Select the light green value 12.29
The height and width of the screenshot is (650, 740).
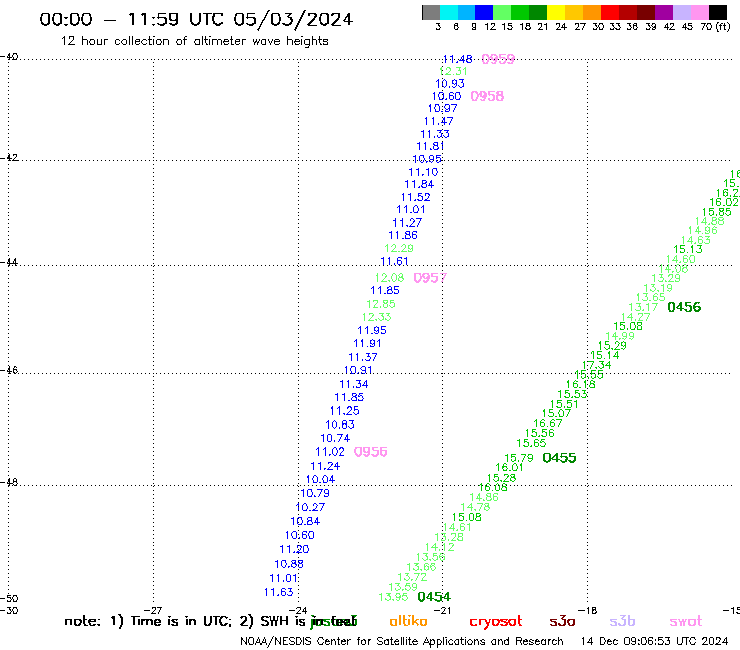(399, 248)
